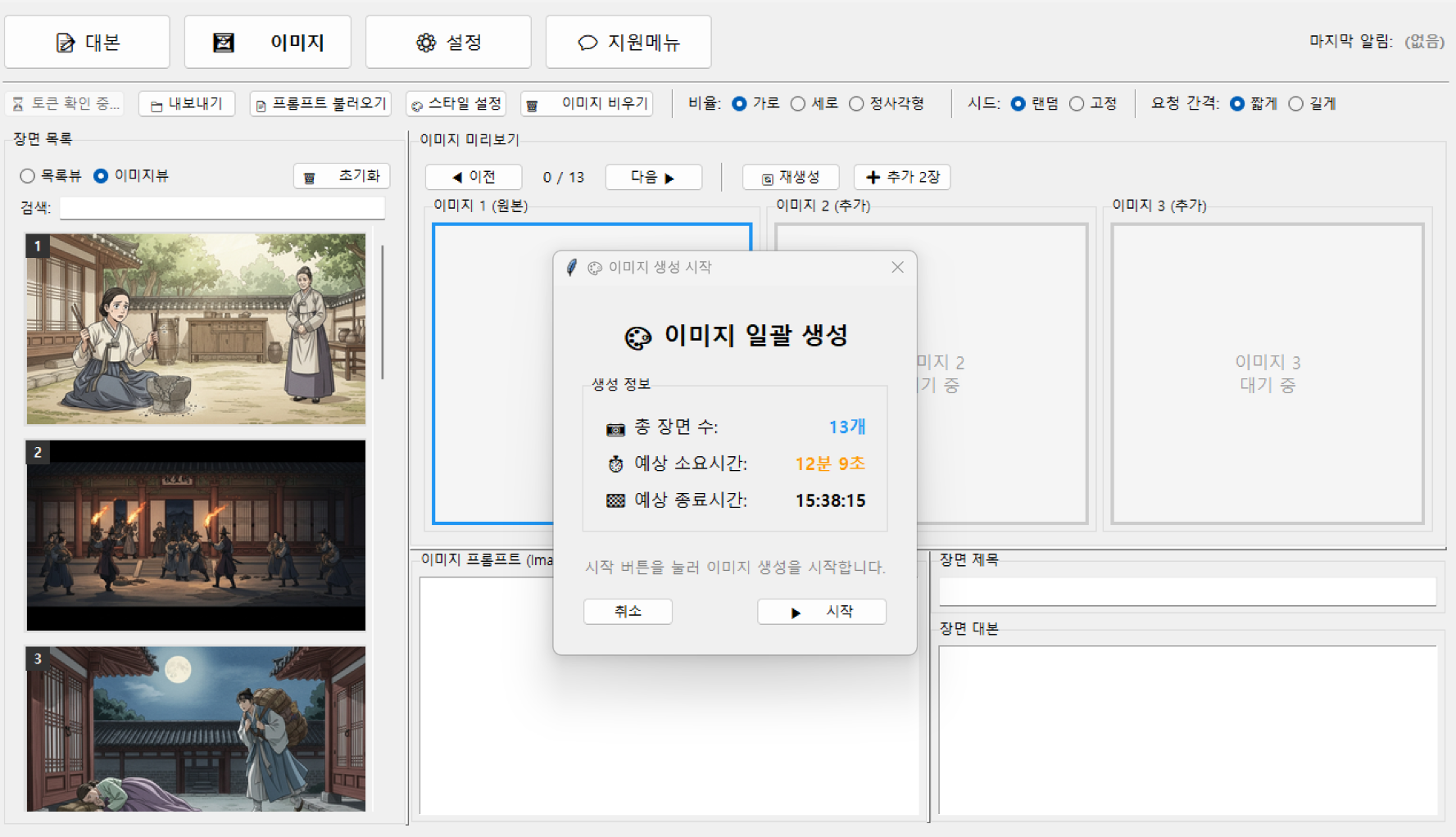Viewport: 1456px width, 837px height.
Task: Click the 추가 2장 plus button
Action: [902, 177]
